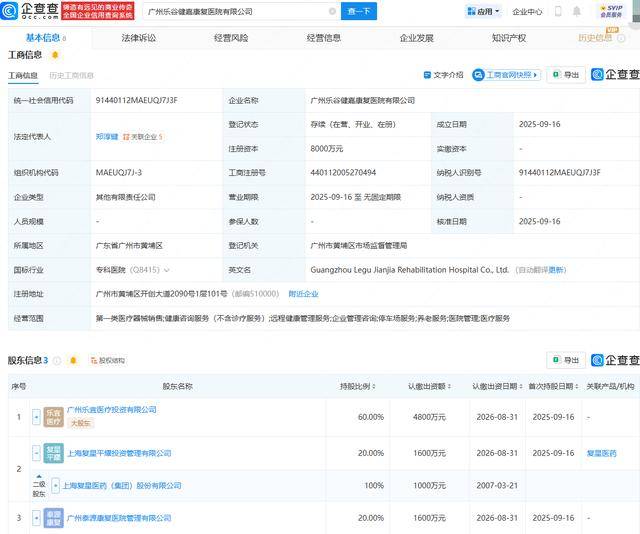Switch to 企业发展 tab
Viewport: 640px width, 534px height.
pyautogui.click(x=416, y=38)
